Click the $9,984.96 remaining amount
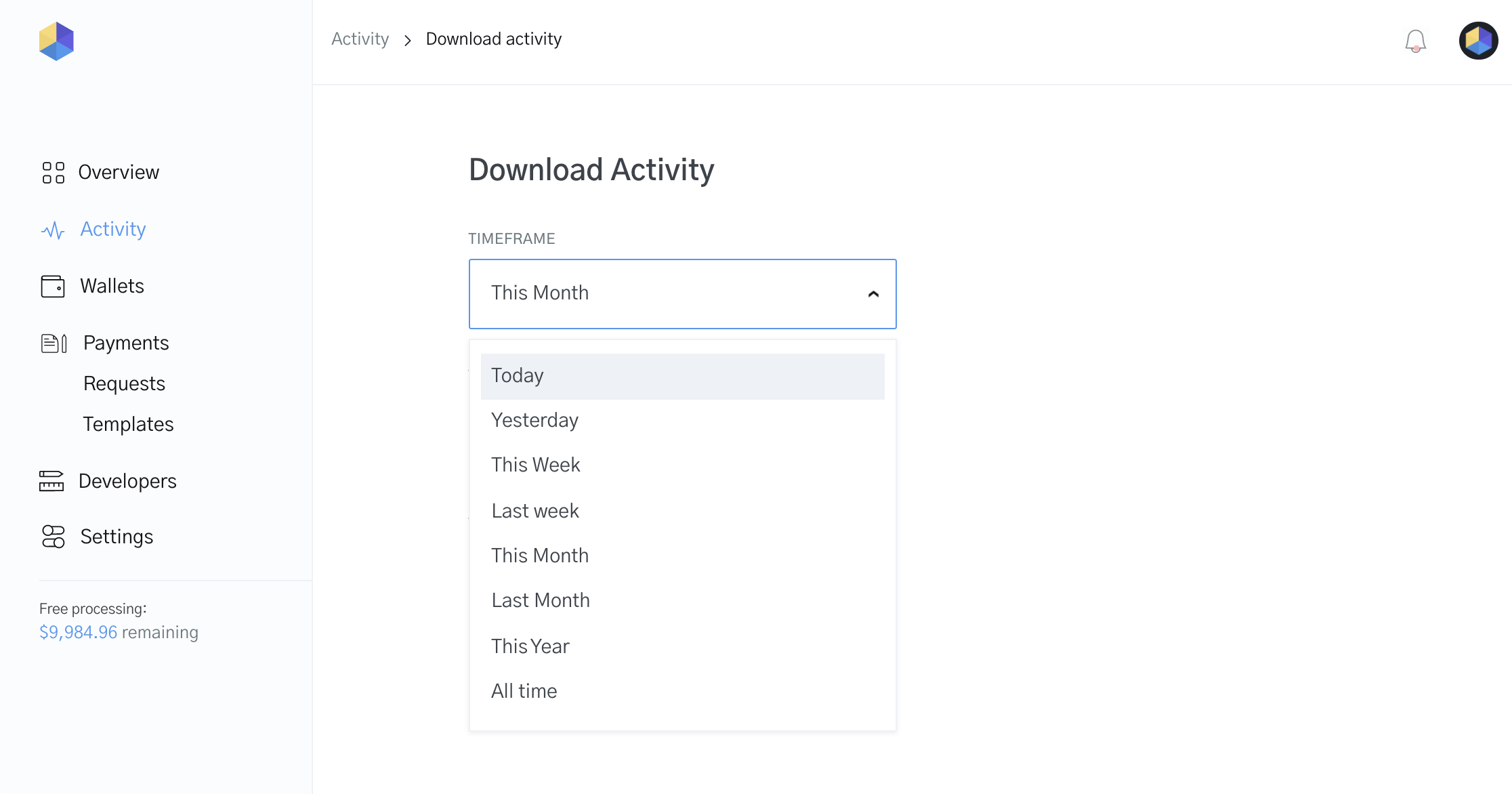The image size is (1512, 794). (119, 632)
